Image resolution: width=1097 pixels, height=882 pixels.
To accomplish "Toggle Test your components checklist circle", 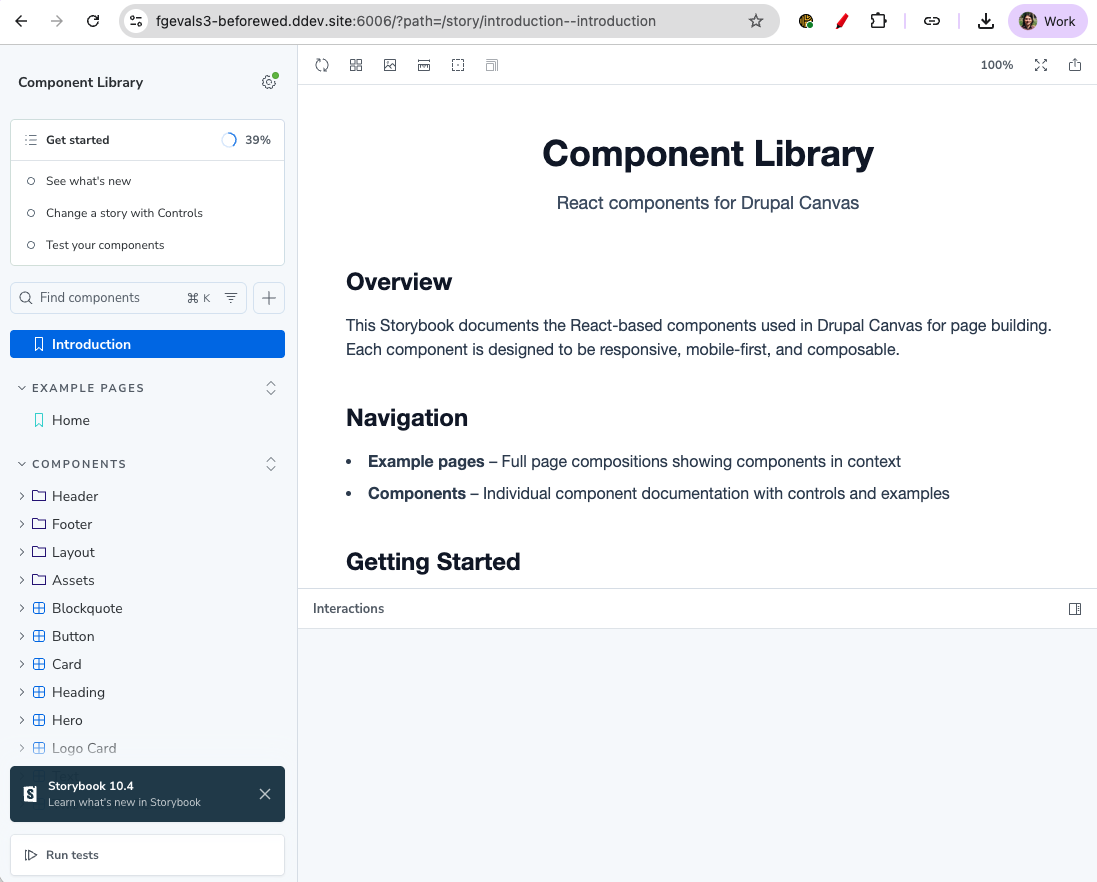I will coord(31,246).
